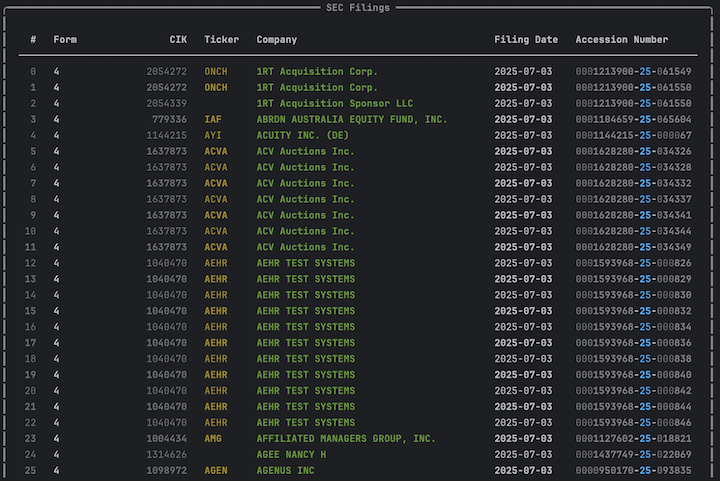Click accession number 0001593968-25-000842
The image size is (720, 481).
(x=633, y=391)
